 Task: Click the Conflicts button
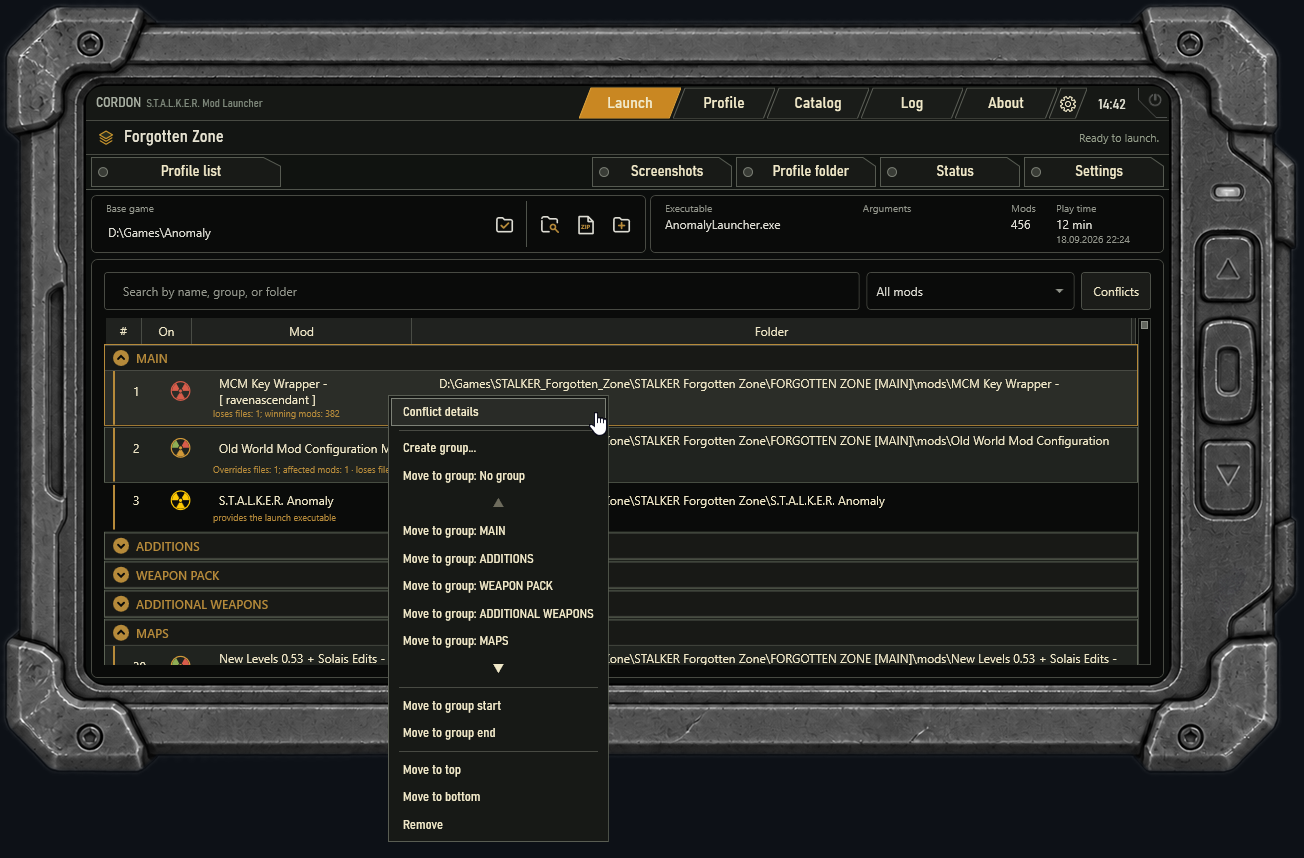pos(1116,291)
